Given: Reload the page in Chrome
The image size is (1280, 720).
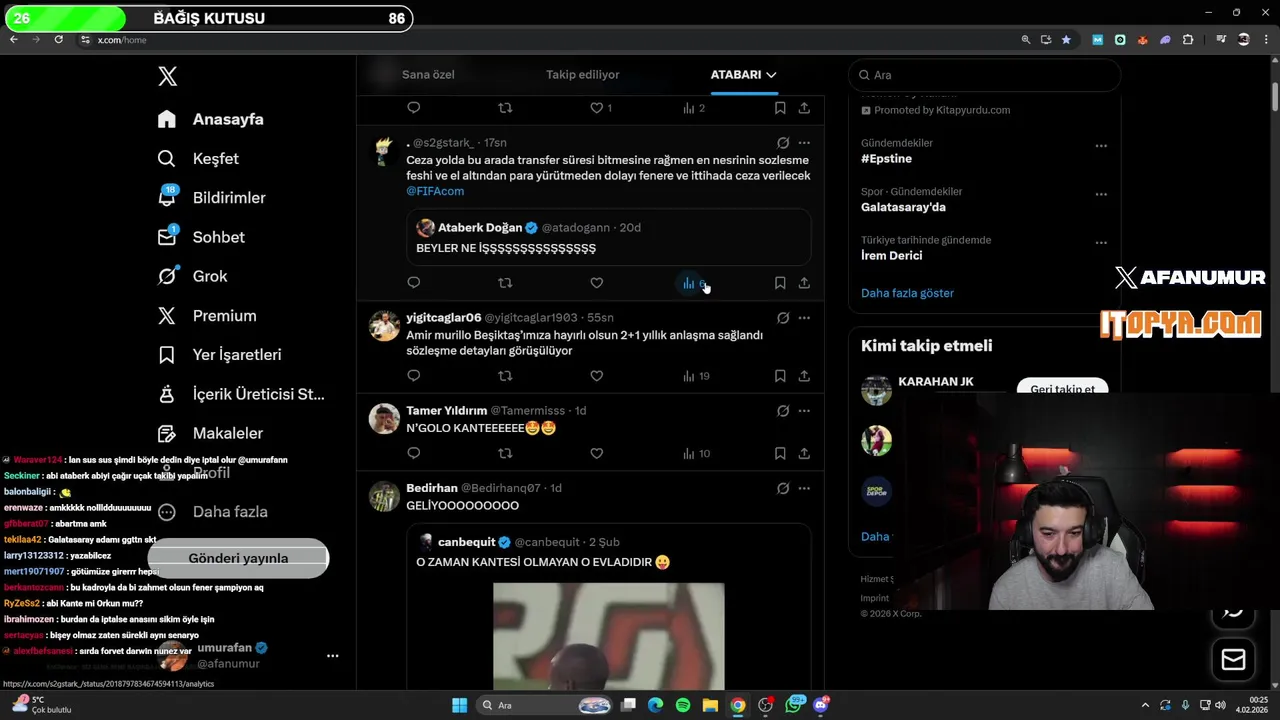Looking at the screenshot, I should click(x=59, y=39).
